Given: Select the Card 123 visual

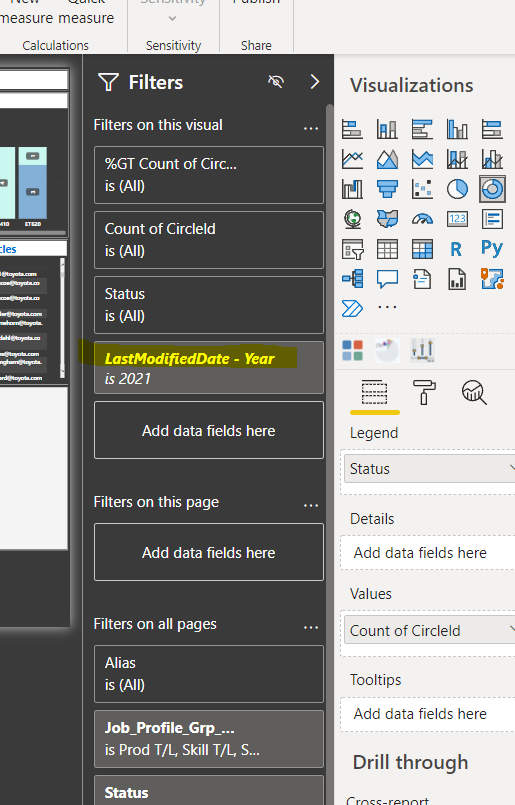Looking at the screenshot, I should click(457, 219).
